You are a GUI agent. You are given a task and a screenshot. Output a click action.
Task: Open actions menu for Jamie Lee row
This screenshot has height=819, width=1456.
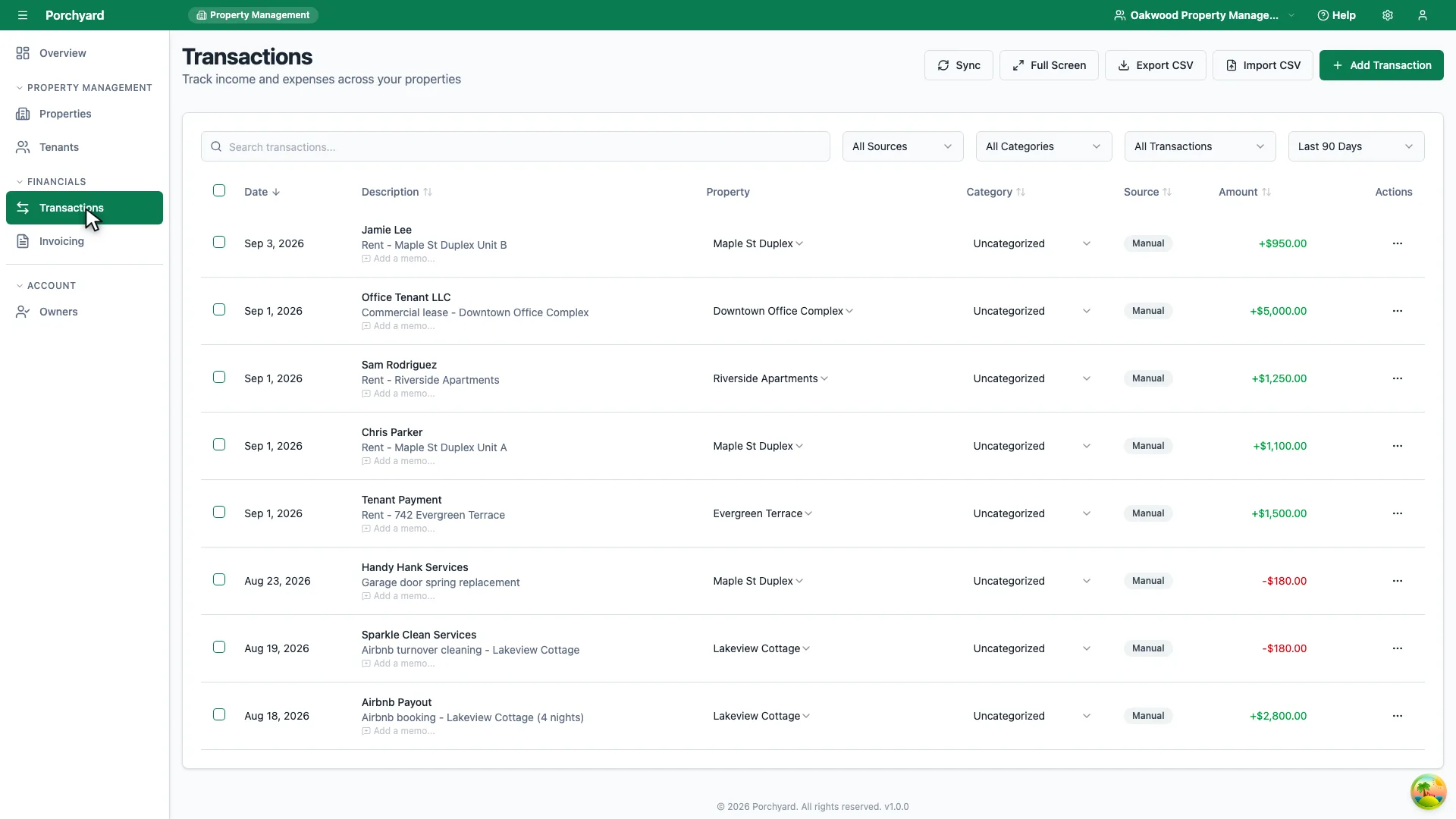tap(1398, 243)
